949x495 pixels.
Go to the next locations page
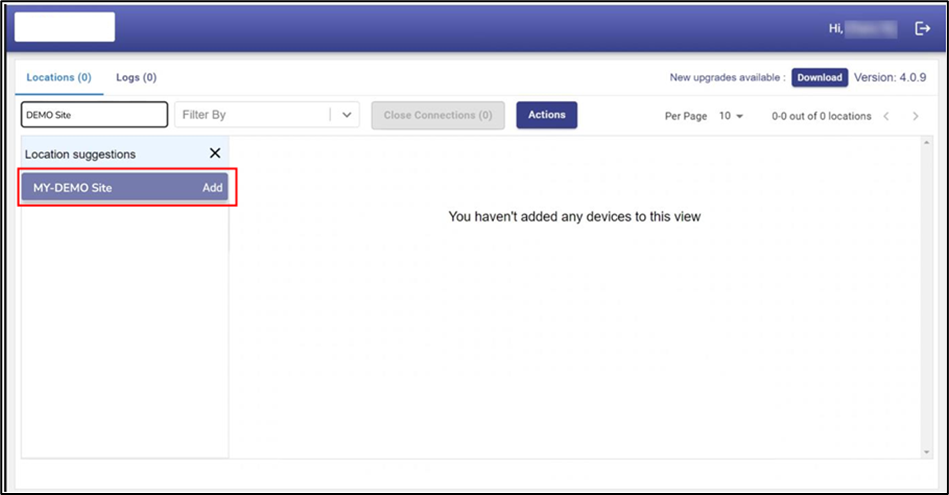click(x=915, y=116)
